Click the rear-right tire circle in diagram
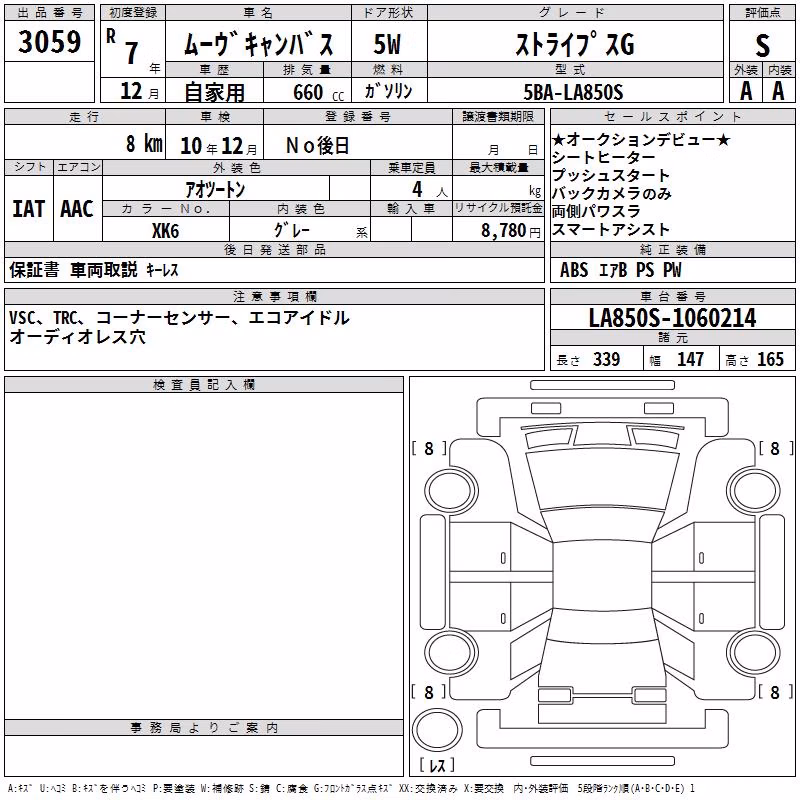Image resolution: width=800 pixels, height=800 pixels. [755, 653]
